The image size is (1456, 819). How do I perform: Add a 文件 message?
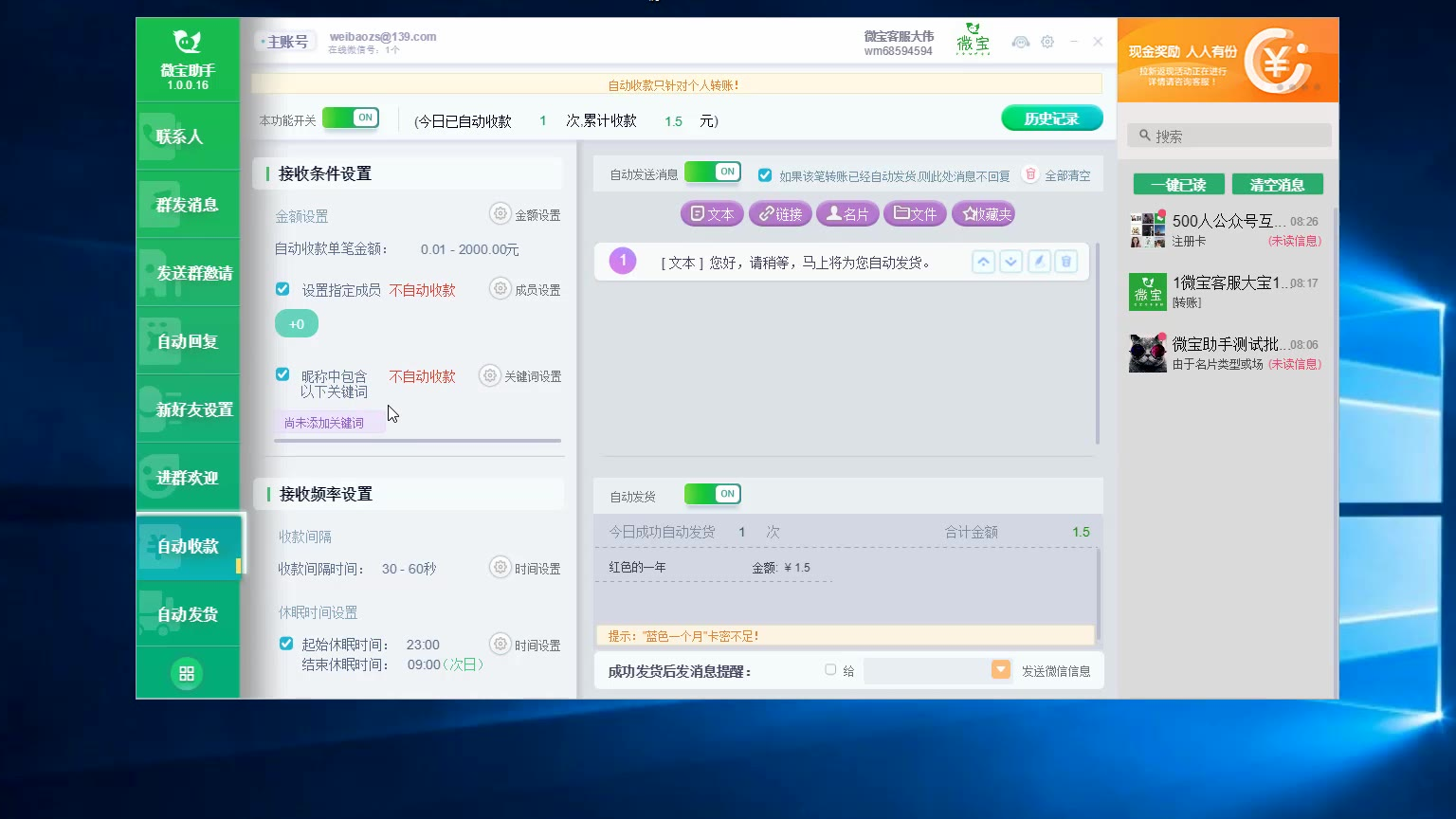(915, 214)
